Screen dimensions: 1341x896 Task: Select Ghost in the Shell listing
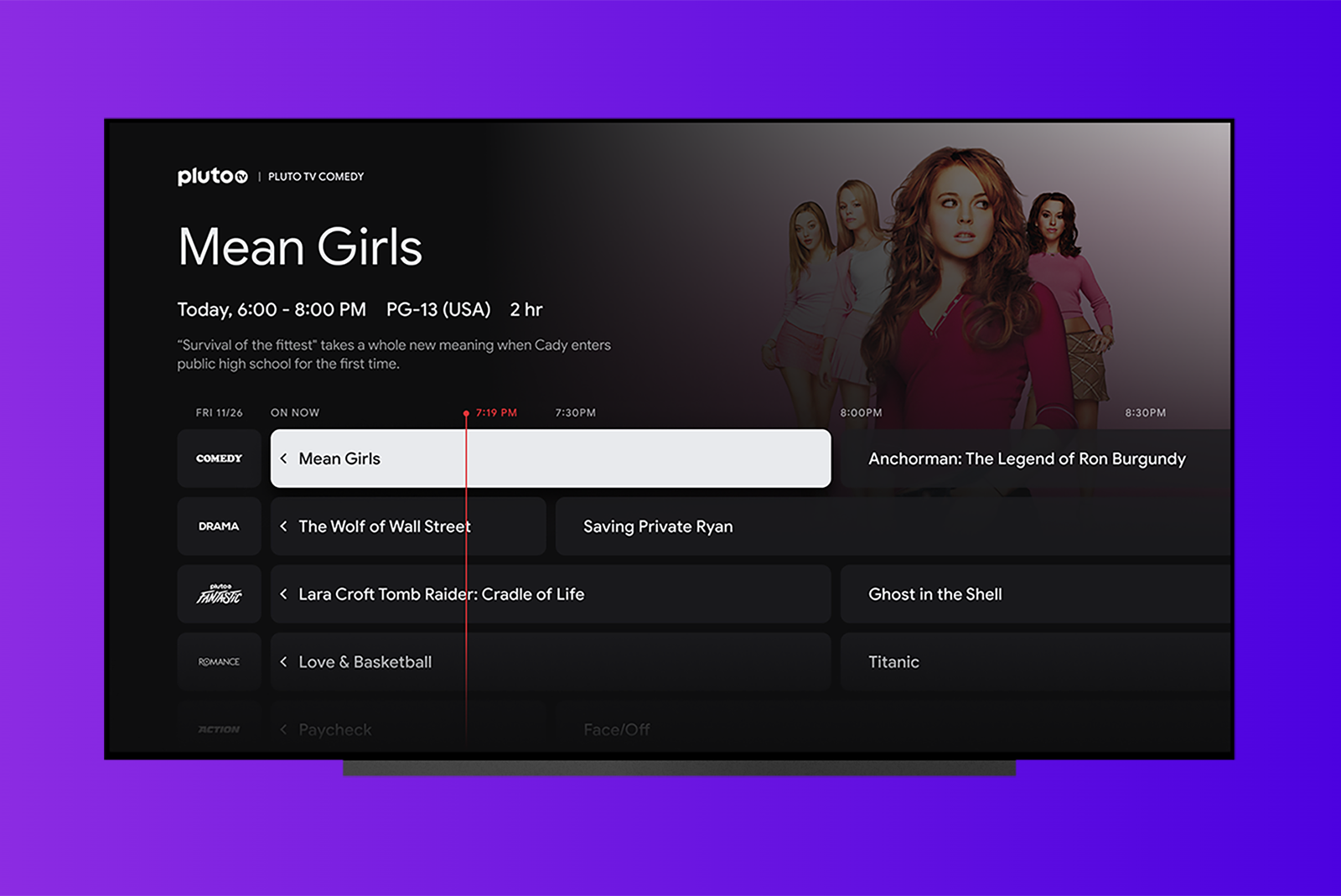click(x=935, y=594)
